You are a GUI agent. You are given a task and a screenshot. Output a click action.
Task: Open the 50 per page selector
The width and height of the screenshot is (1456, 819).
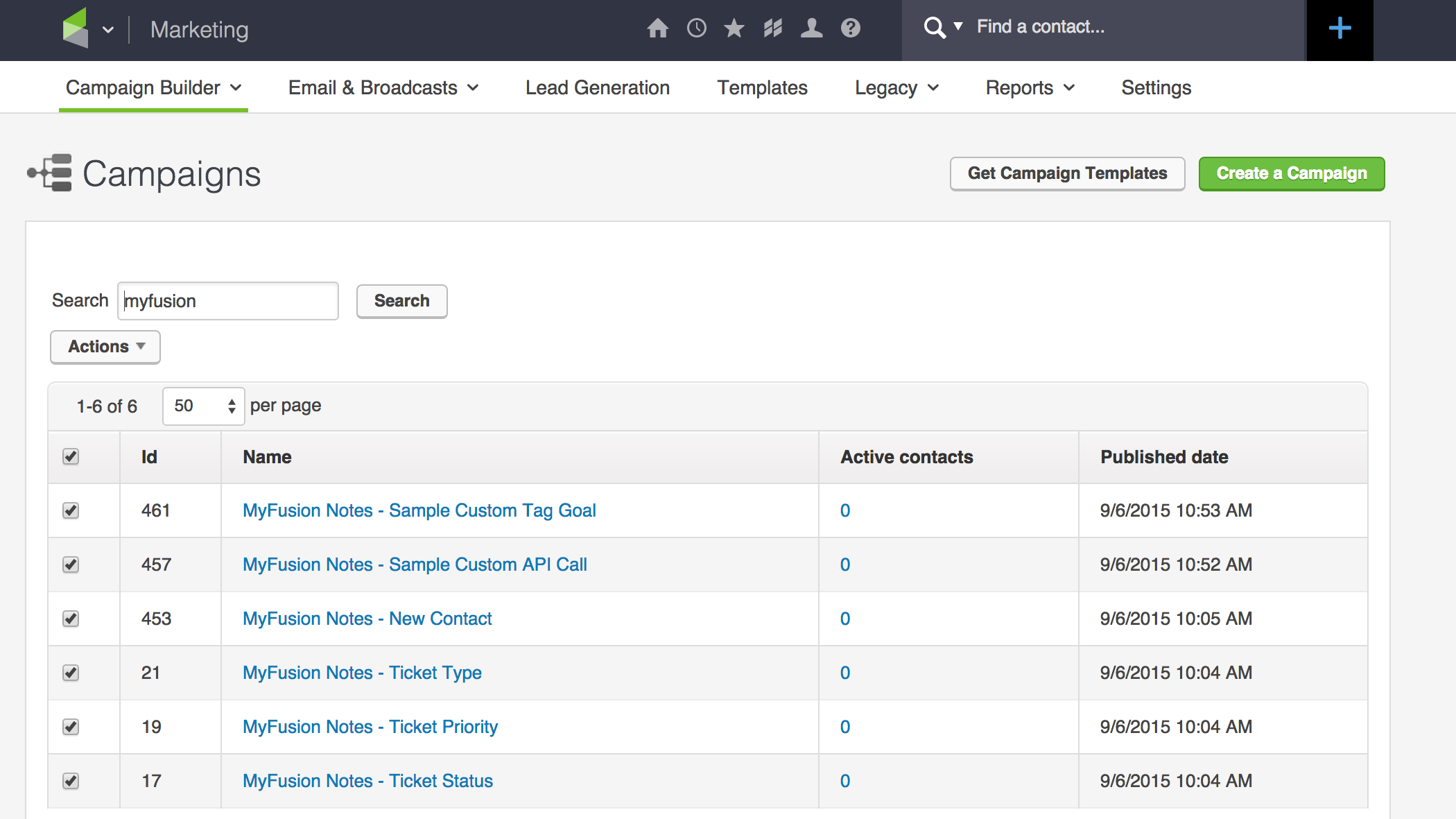coord(203,406)
